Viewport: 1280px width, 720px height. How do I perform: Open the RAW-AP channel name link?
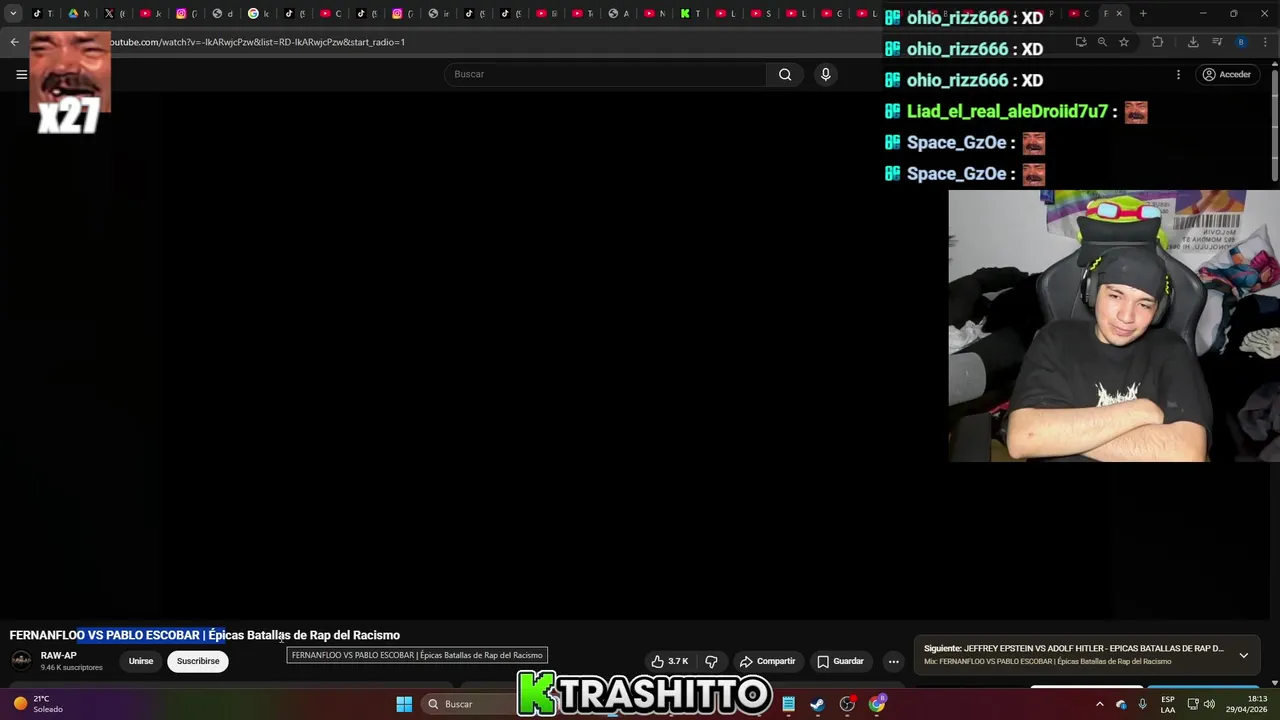click(59, 656)
